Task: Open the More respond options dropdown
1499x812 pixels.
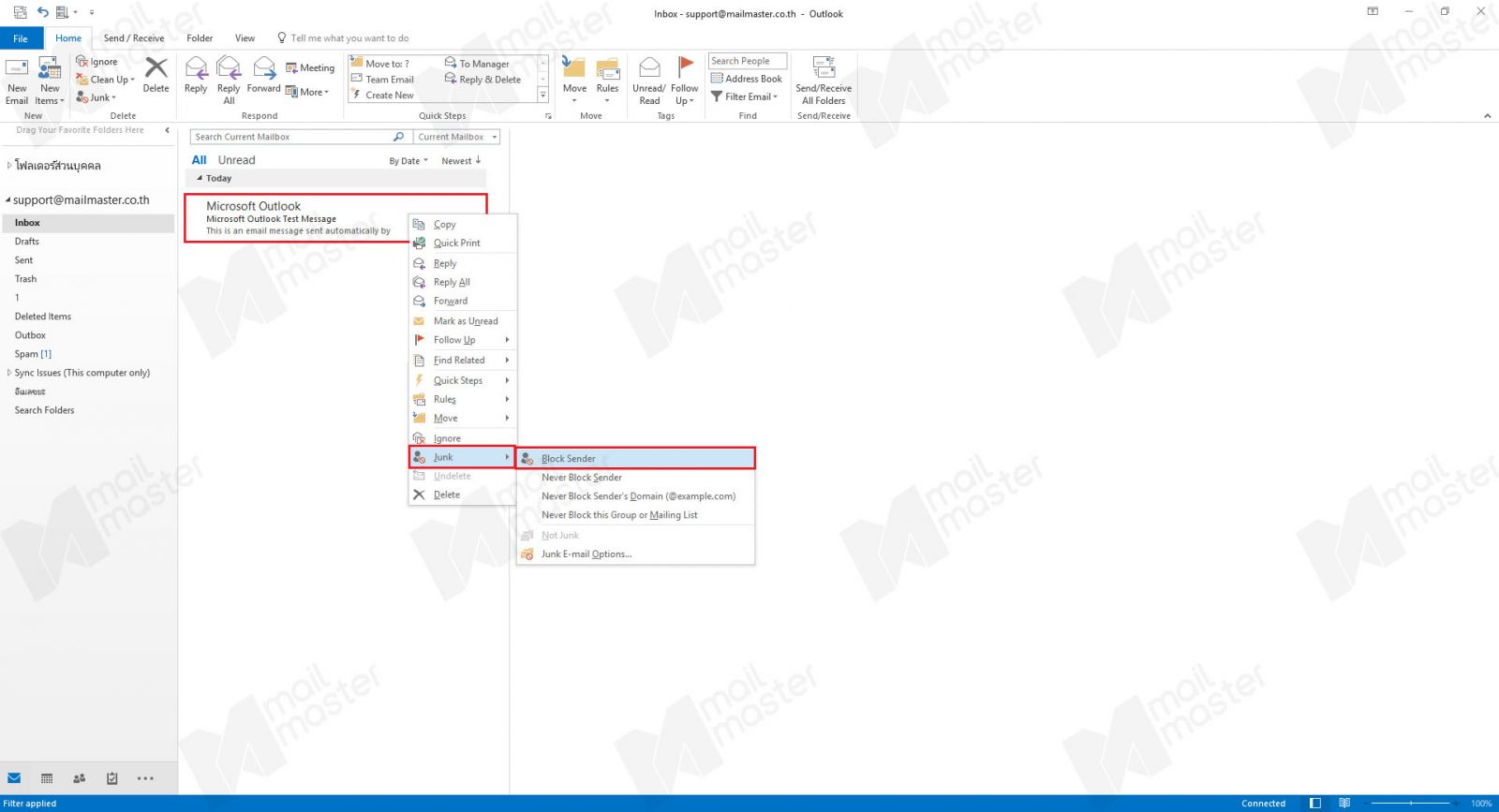Action: (x=307, y=92)
